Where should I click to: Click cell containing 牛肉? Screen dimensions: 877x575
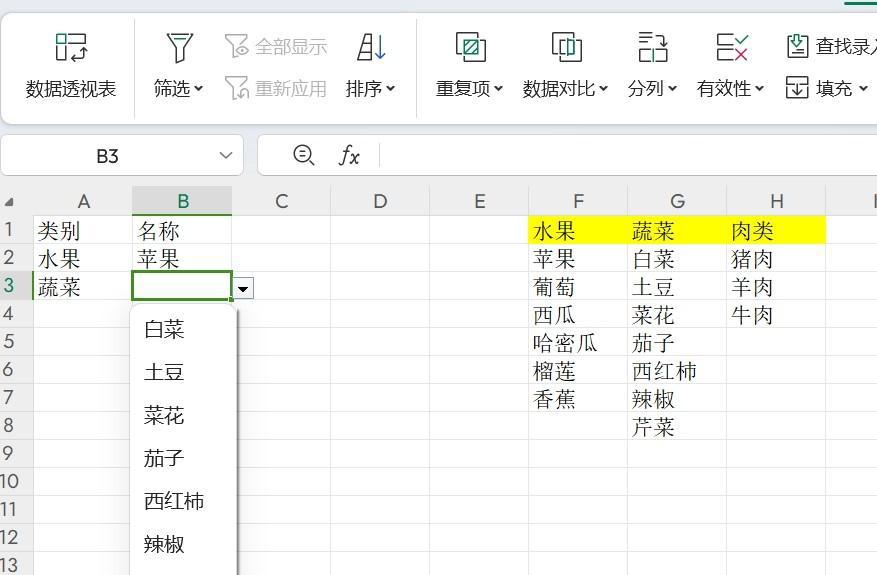[x=776, y=314]
